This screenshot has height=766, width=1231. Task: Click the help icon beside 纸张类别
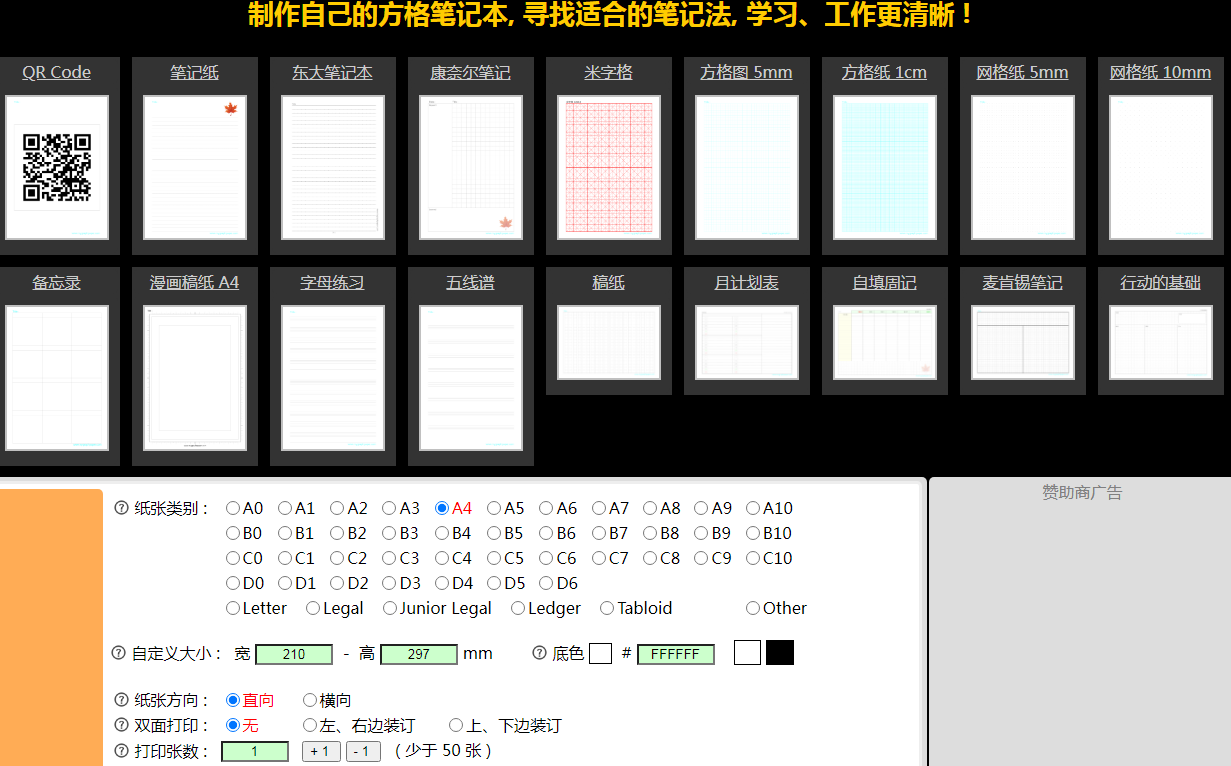[122, 508]
